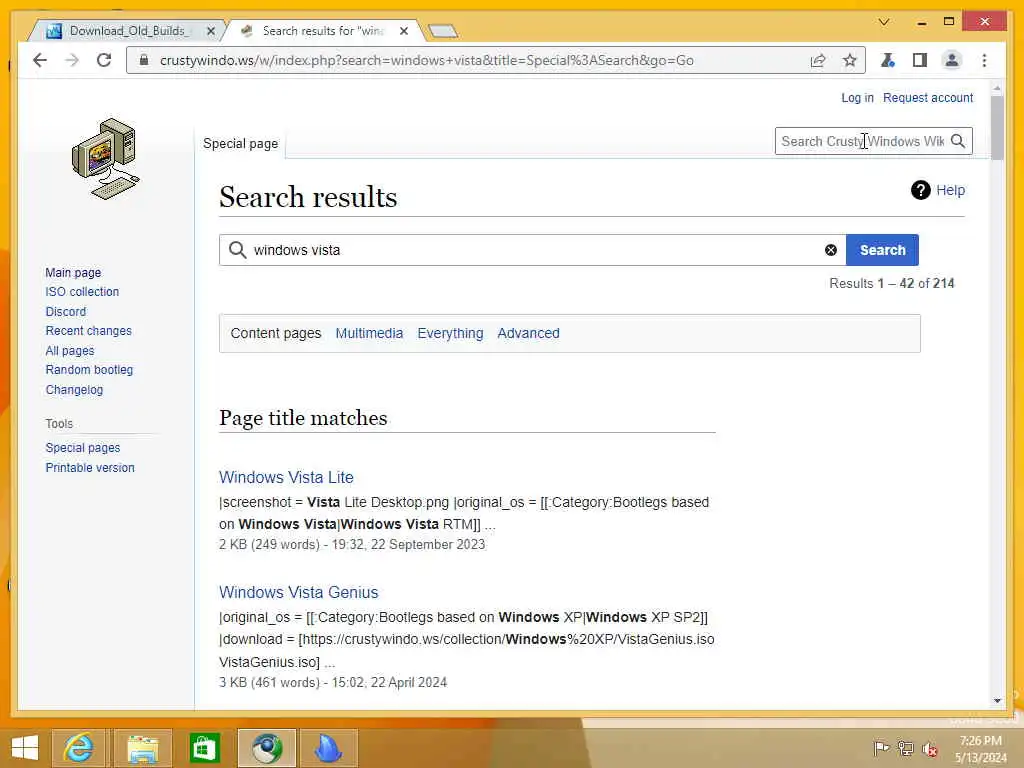Open the Discord sidebar link
The width and height of the screenshot is (1024, 768).
[65, 312]
